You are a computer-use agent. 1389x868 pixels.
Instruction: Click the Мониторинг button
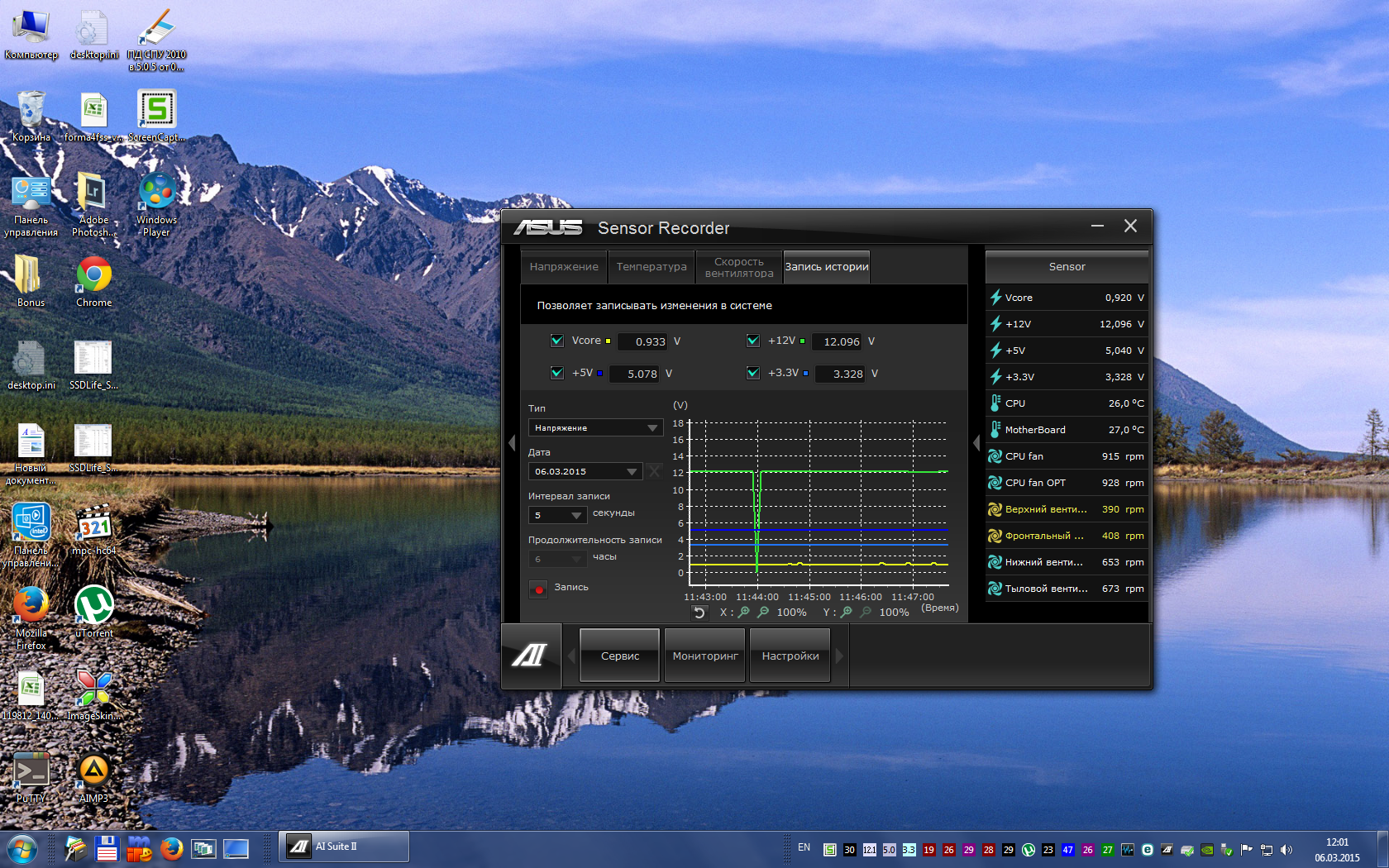pos(705,656)
